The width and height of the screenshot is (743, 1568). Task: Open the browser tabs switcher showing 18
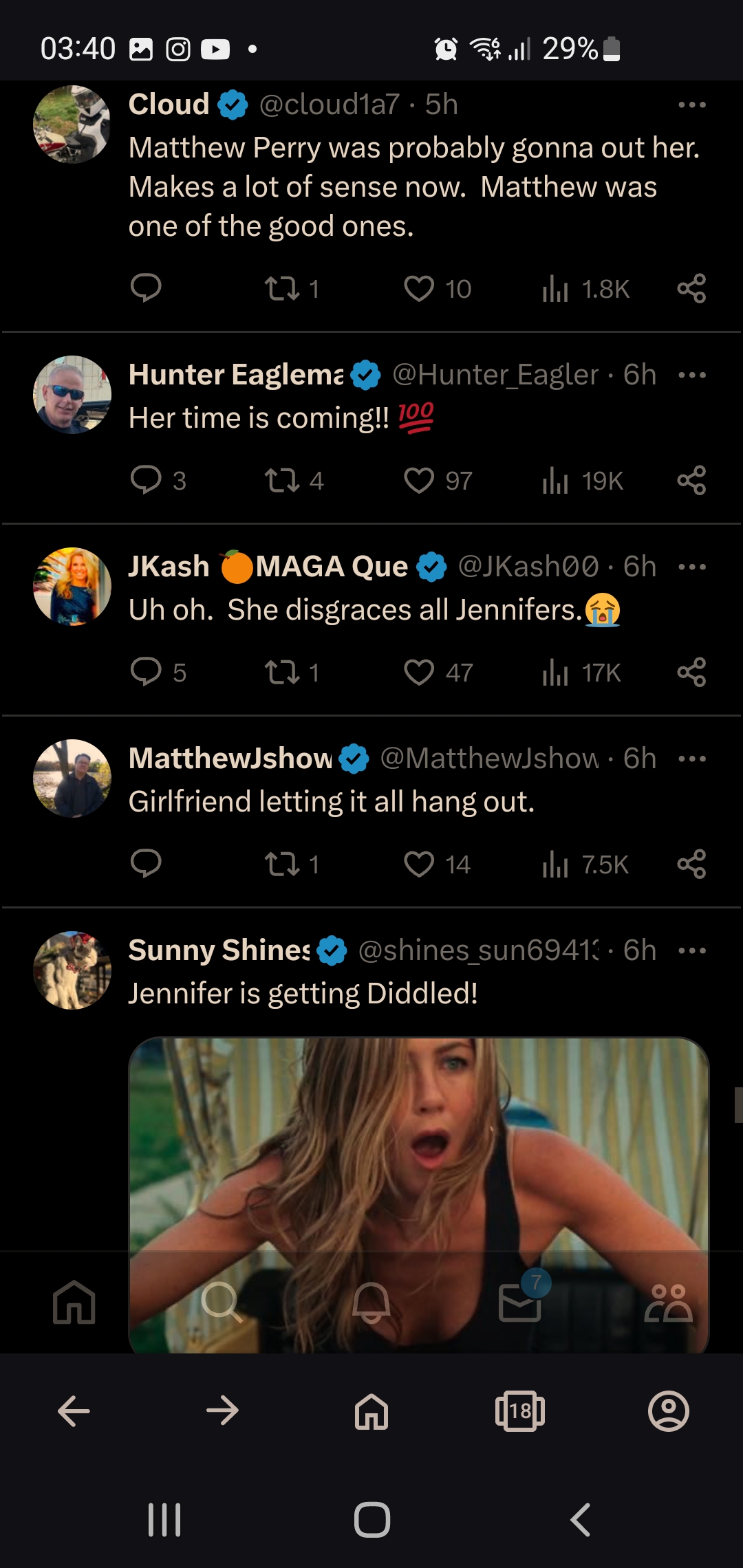(x=520, y=1411)
